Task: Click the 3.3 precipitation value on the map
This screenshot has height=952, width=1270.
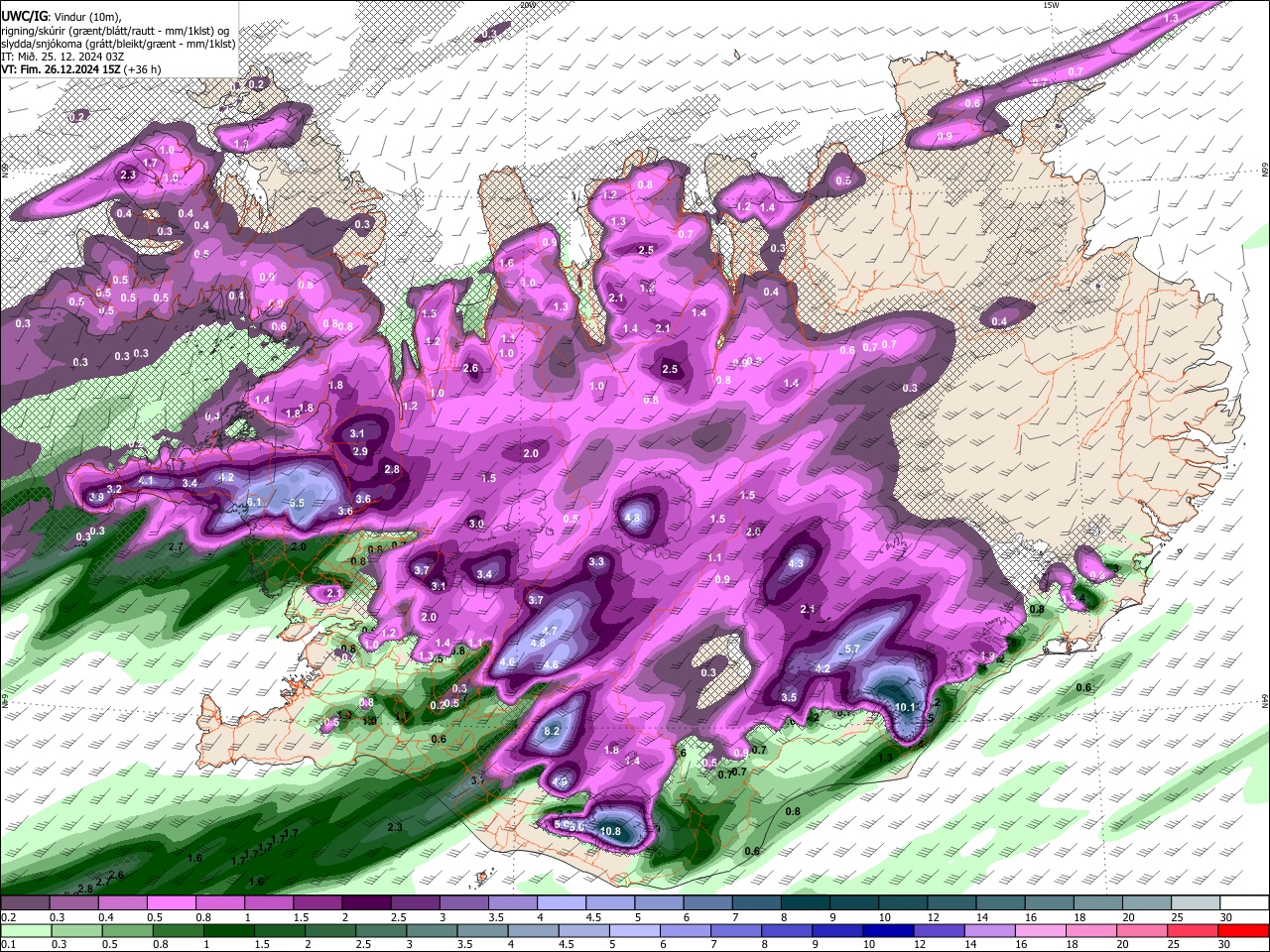Action: click(x=596, y=562)
